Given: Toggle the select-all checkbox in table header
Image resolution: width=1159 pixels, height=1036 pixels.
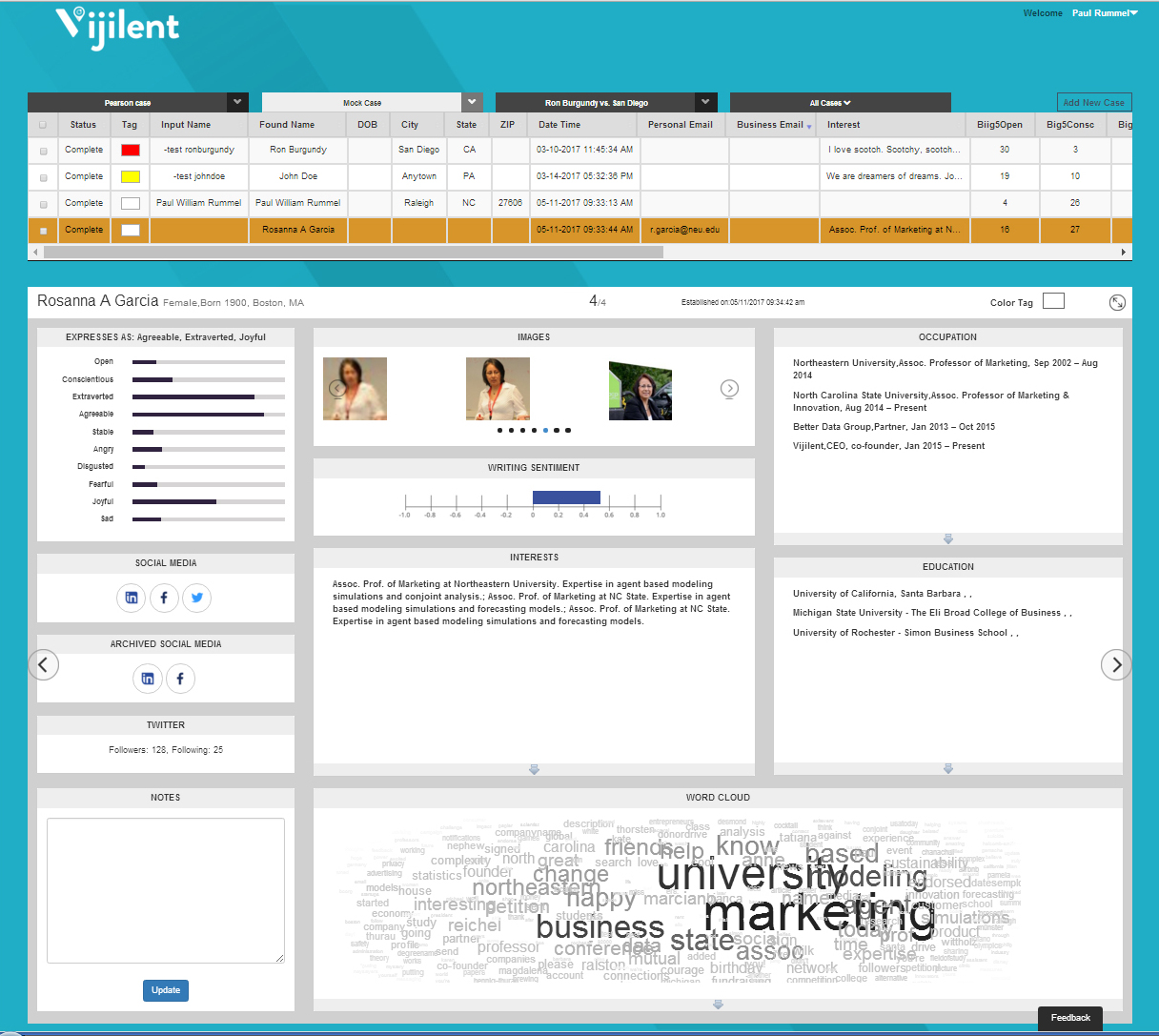Looking at the screenshot, I should coord(42,125).
